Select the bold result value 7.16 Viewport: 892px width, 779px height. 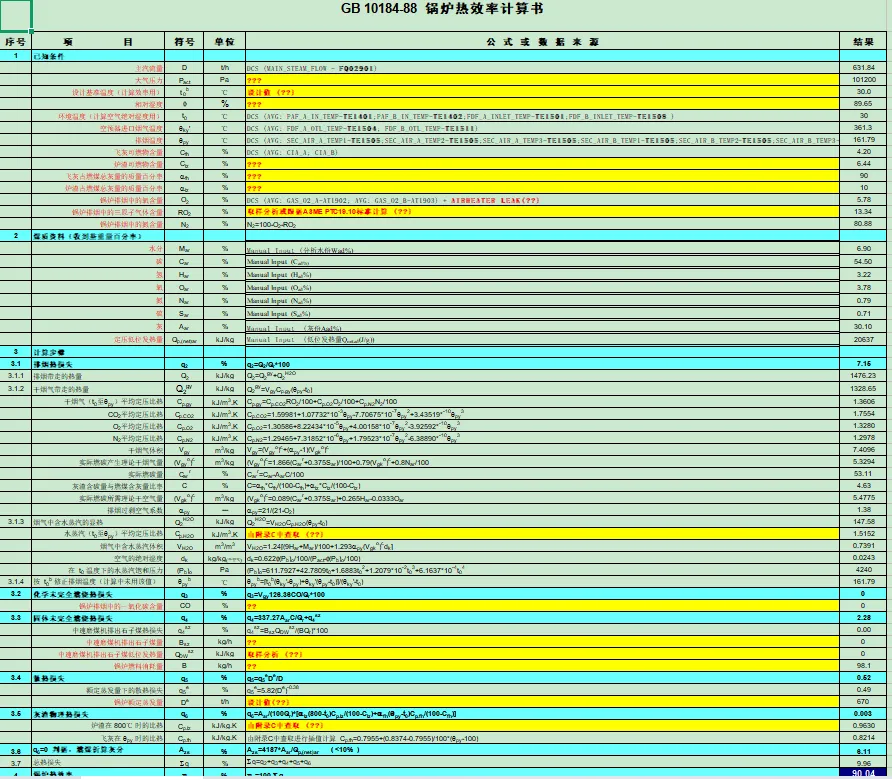[864, 364]
